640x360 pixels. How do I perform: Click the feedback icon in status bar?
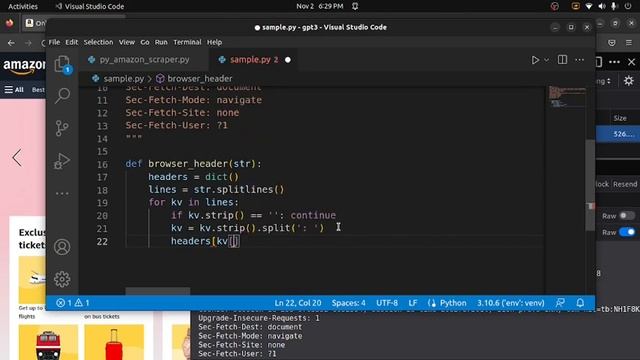(x=560, y=303)
